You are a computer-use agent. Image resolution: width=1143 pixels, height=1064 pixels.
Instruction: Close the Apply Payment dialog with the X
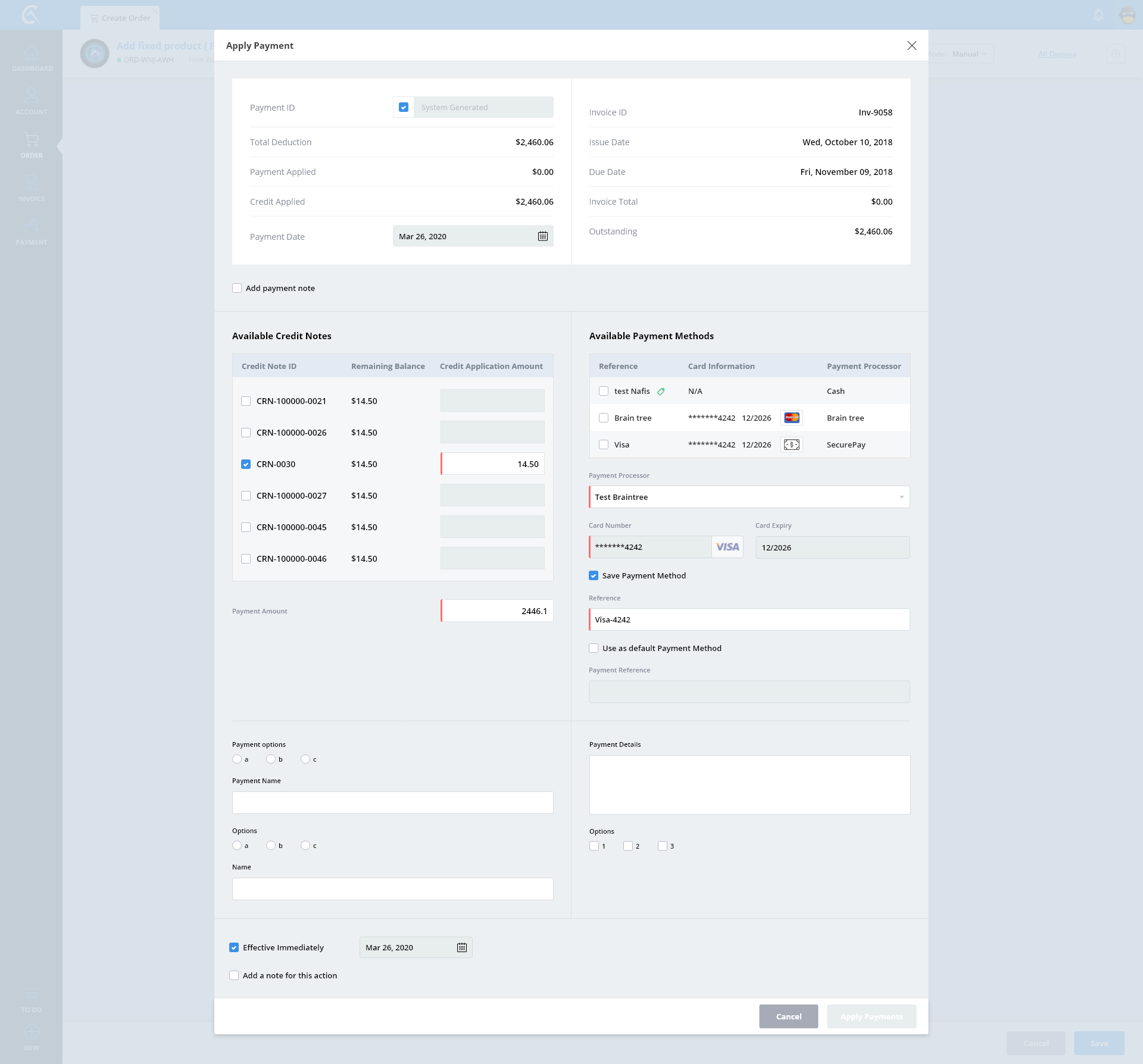911,46
